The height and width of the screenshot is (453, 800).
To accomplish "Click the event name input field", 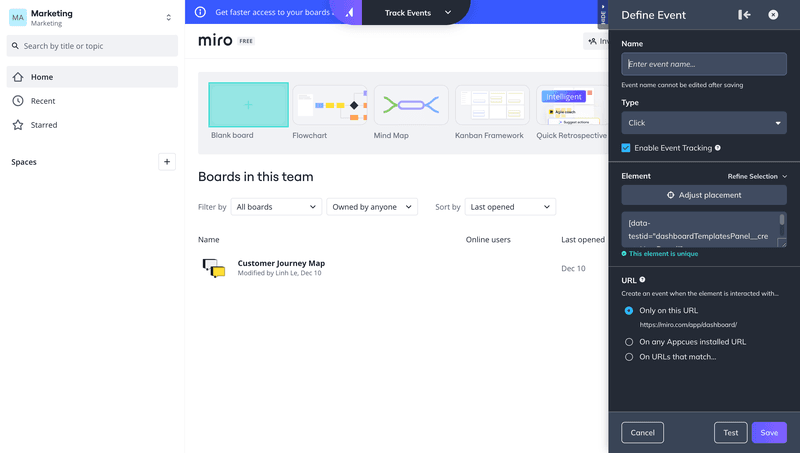I will point(704,64).
